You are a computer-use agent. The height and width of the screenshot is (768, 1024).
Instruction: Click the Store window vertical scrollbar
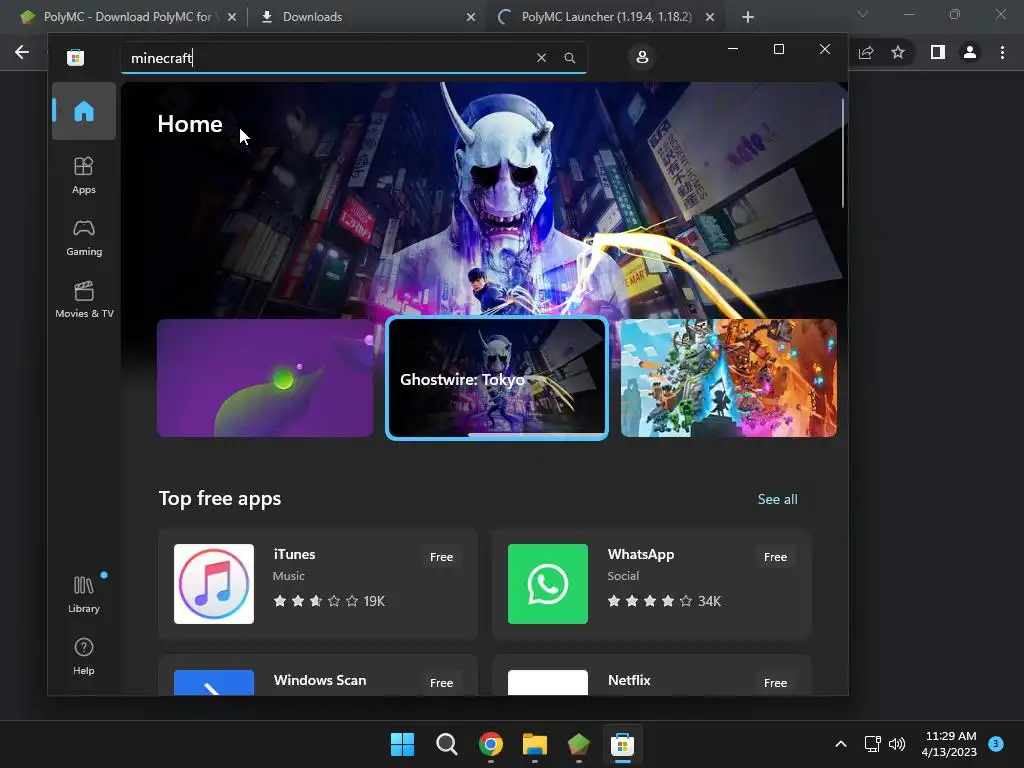pos(843,153)
